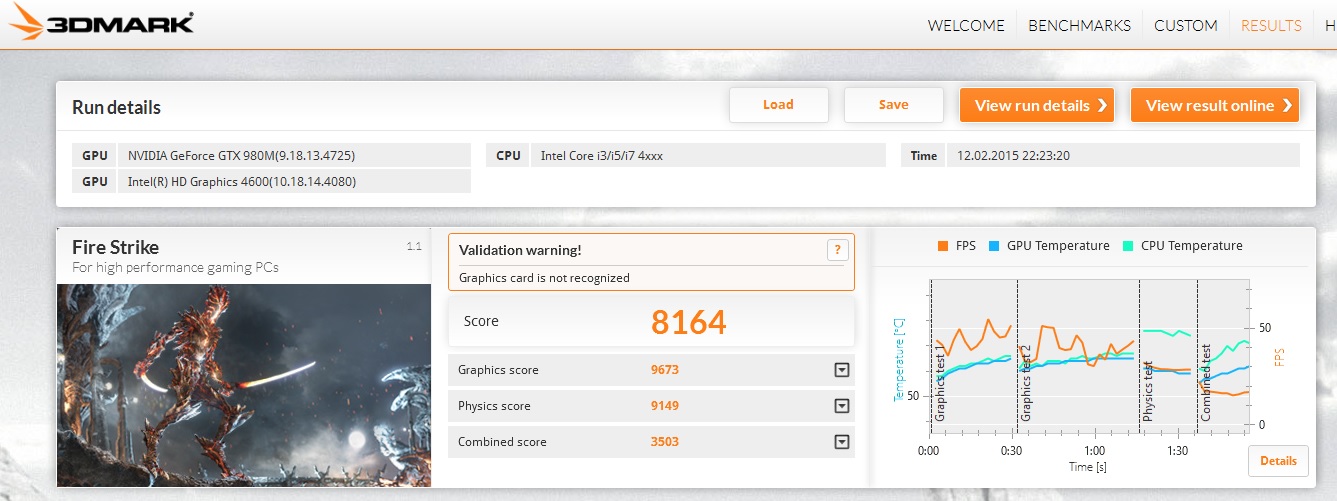The width and height of the screenshot is (1337, 501).
Task: Click the Fire Strike title
Action: (115, 247)
